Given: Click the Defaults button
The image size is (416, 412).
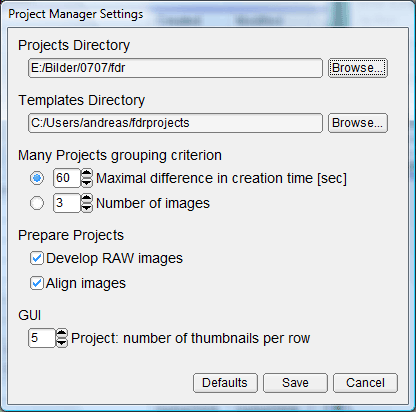Looking at the screenshot, I should tap(225, 383).
